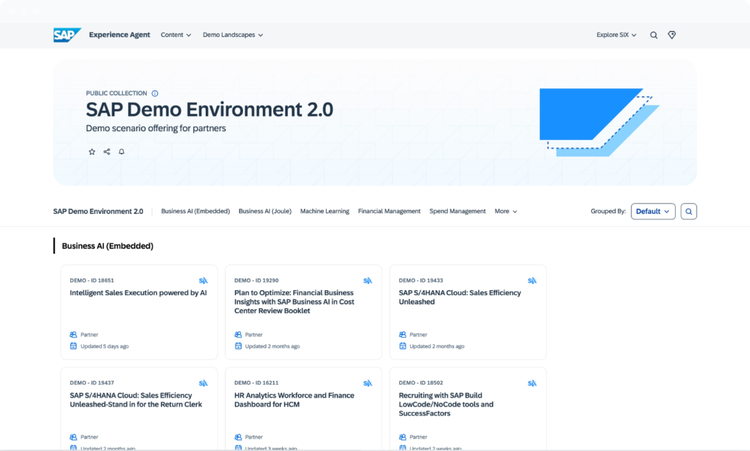
Task: Click the calendar icon on demo 19290 card
Action: [238, 346]
